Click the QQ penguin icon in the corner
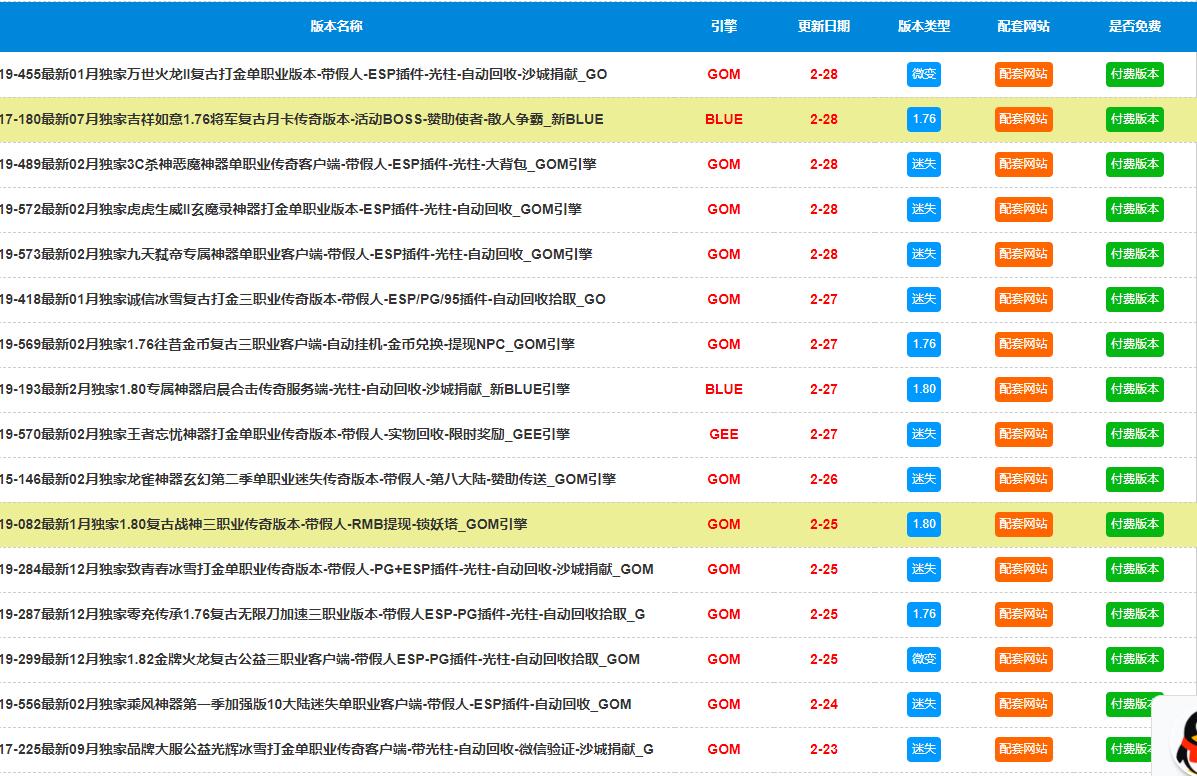Image resolution: width=1197 pixels, height=776 pixels. 1180,738
